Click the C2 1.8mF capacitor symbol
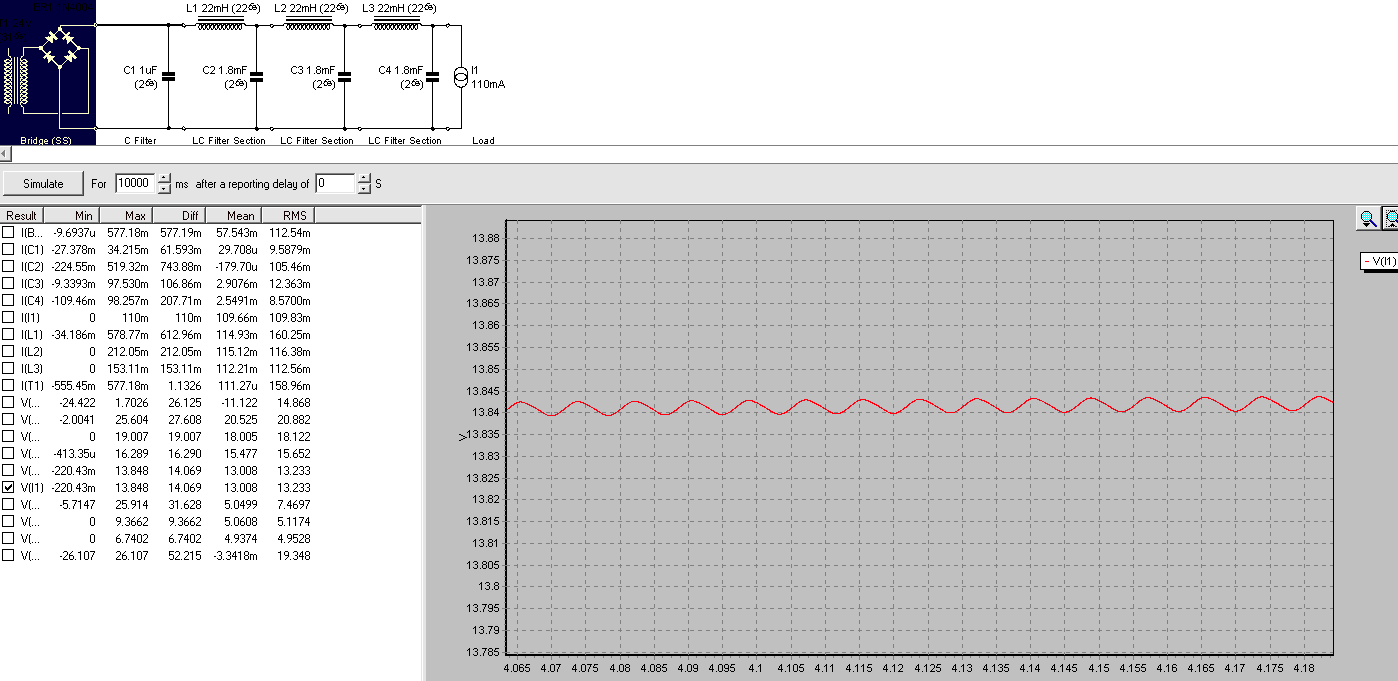 click(x=256, y=76)
